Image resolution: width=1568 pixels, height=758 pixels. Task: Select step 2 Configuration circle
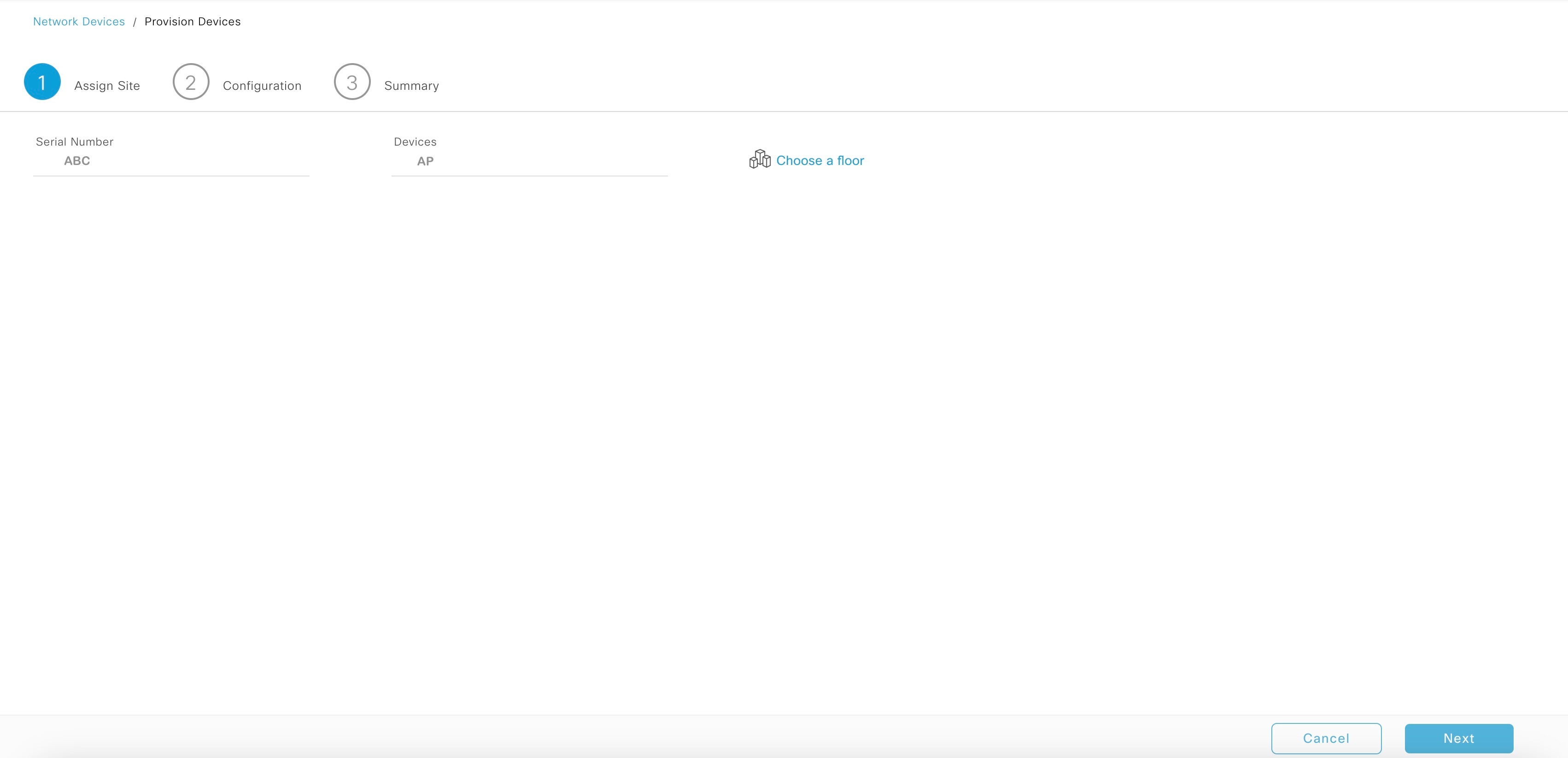(191, 81)
